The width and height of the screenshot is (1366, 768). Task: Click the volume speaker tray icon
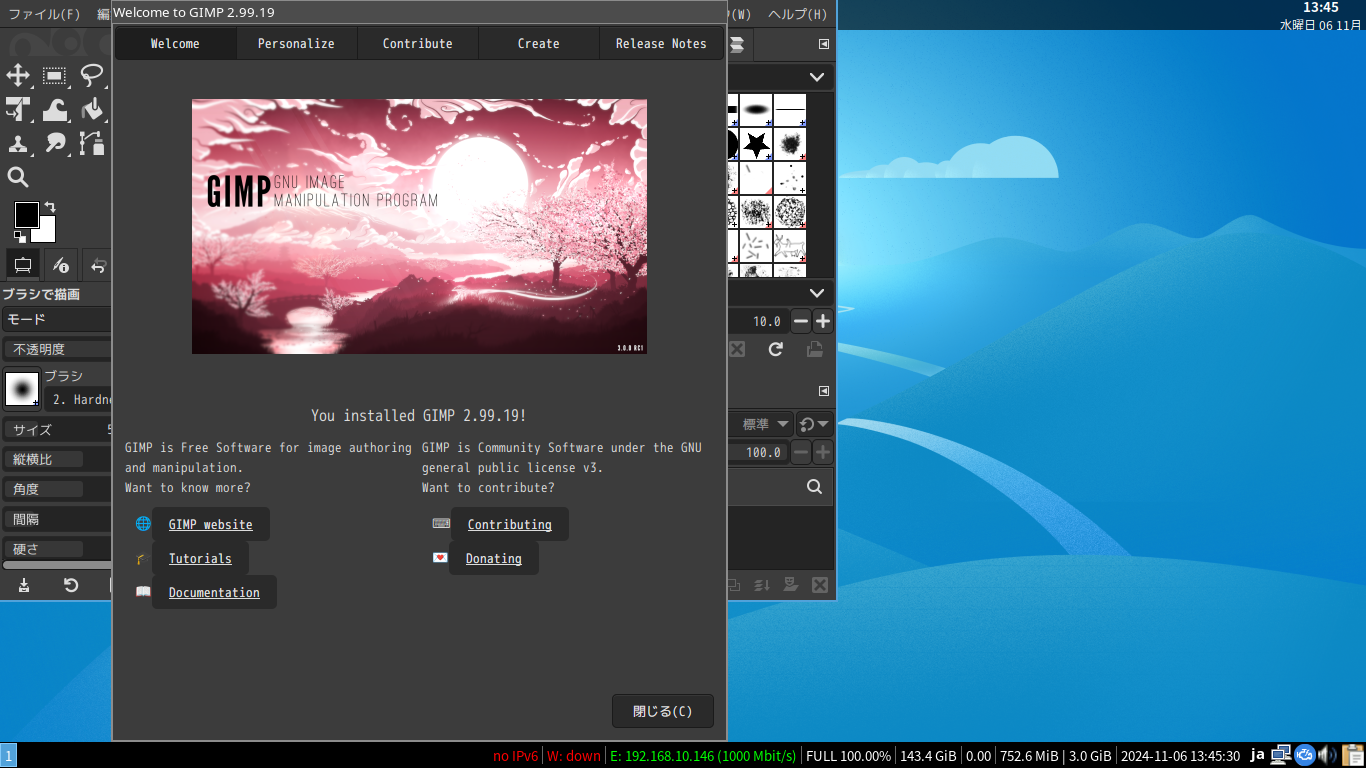point(1327,755)
